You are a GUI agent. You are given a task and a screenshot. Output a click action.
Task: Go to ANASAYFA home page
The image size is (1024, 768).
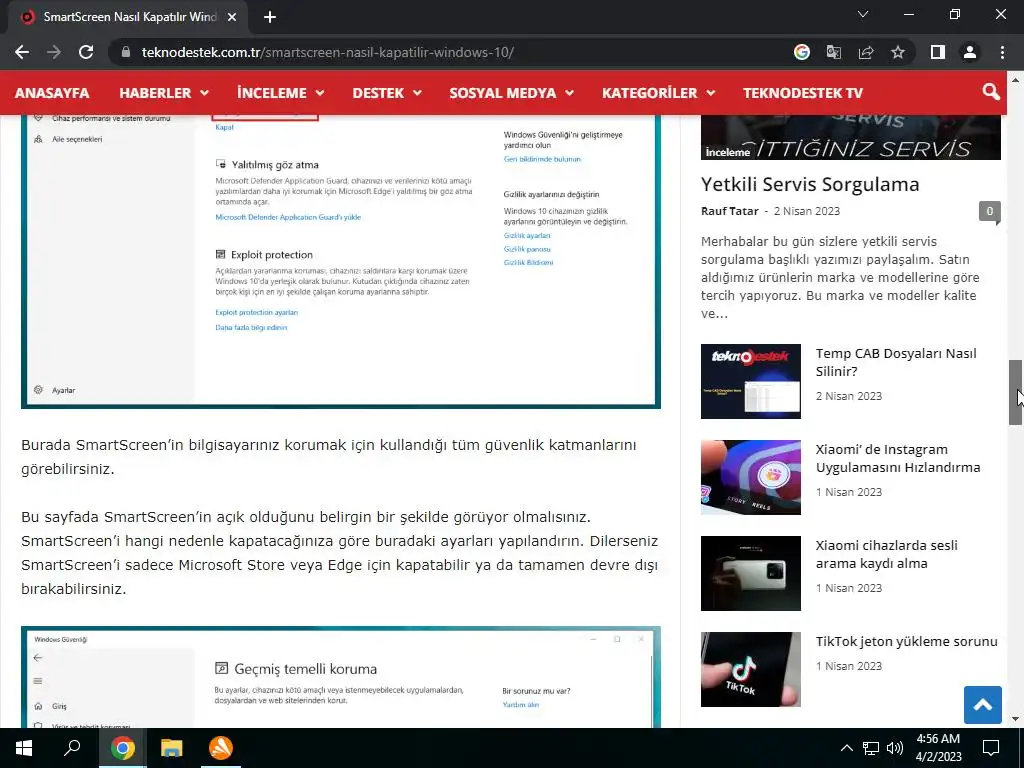[x=52, y=93]
